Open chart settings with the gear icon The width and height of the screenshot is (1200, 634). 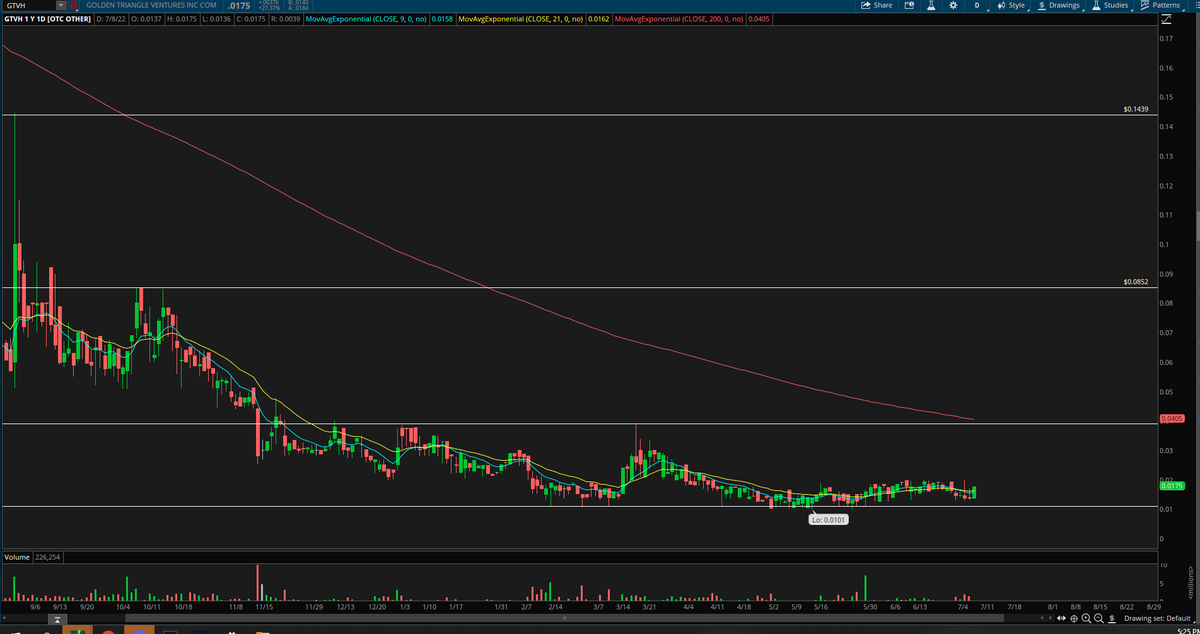[x=952, y=7]
